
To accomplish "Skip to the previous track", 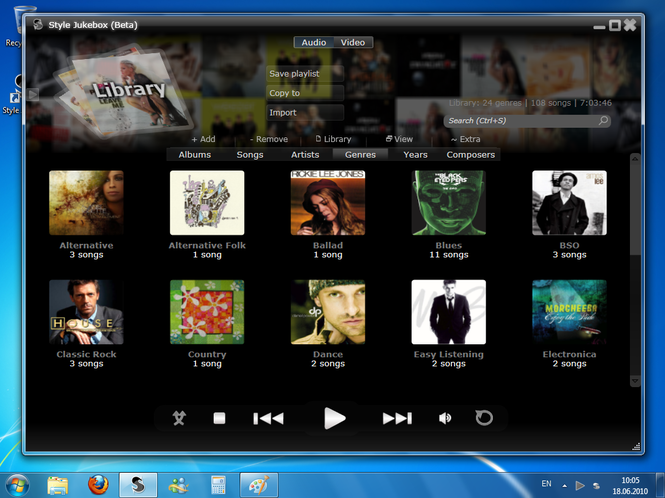I will pos(268,418).
